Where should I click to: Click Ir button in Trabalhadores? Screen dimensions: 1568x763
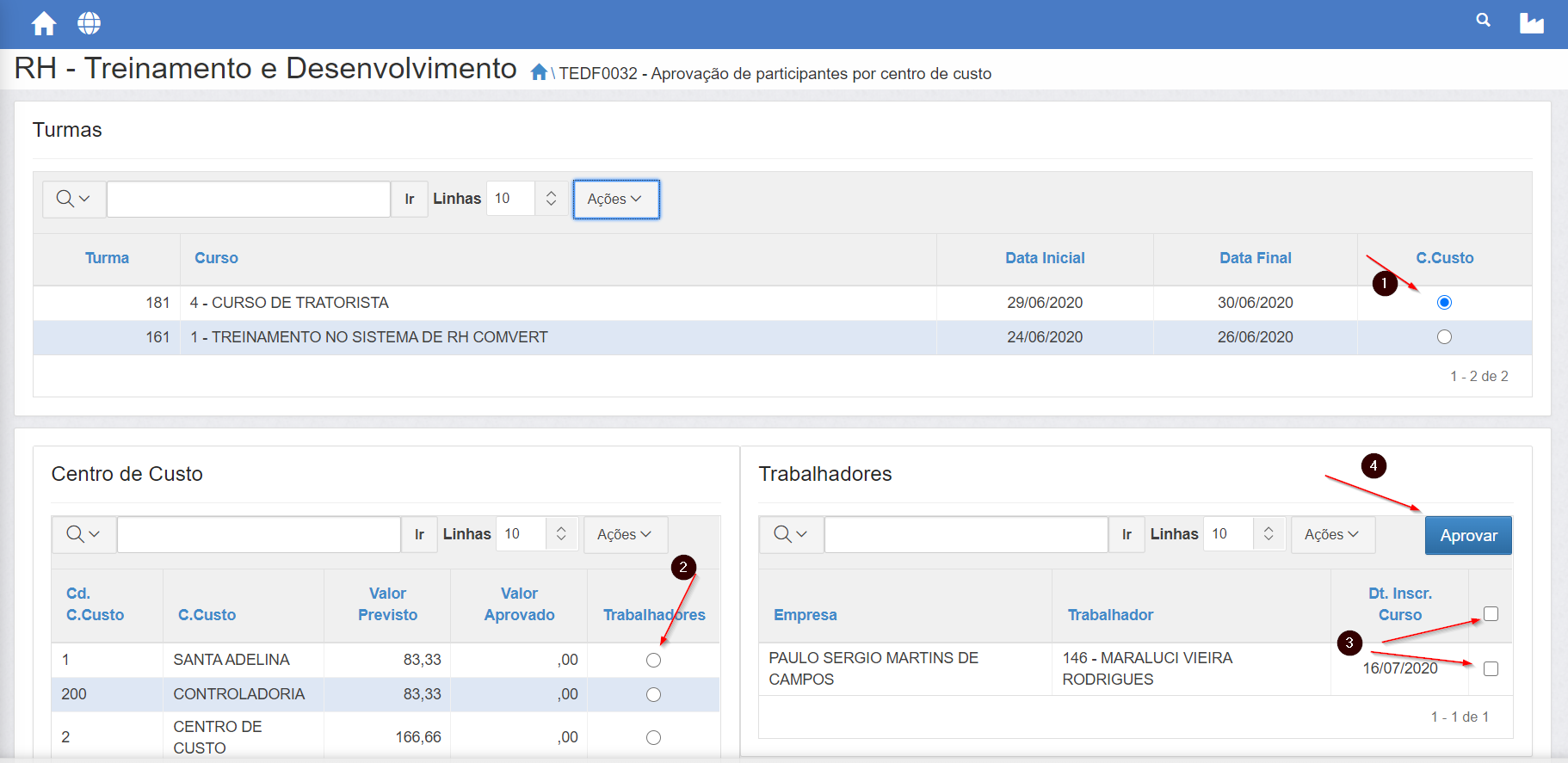tap(1127, 534)
